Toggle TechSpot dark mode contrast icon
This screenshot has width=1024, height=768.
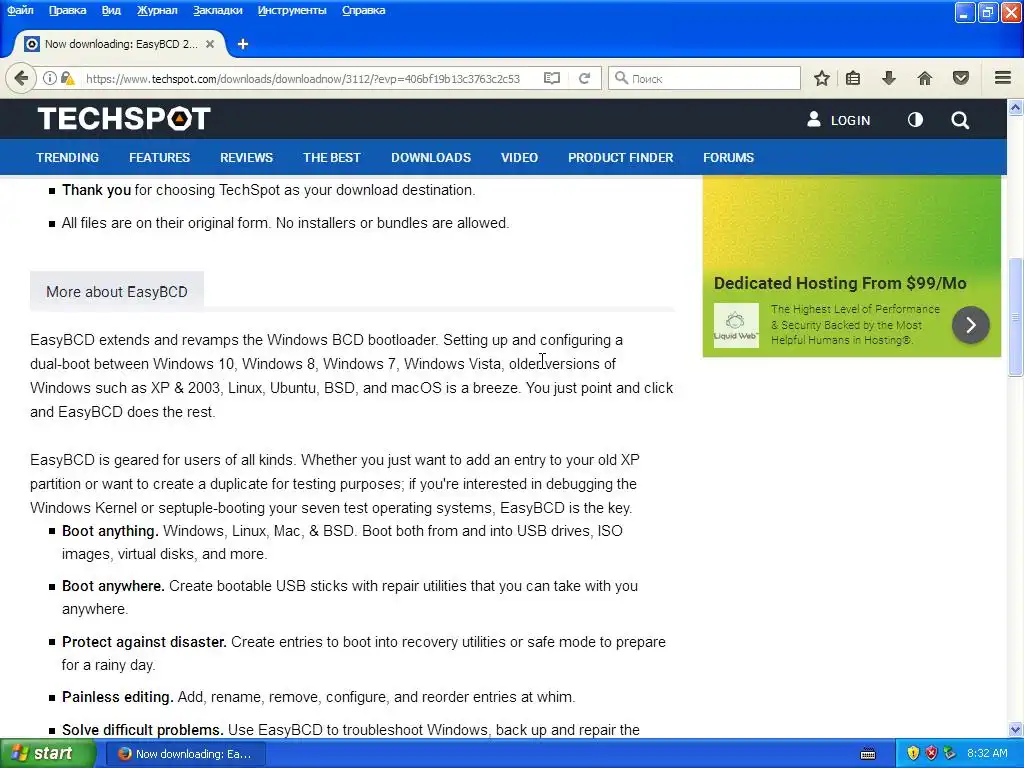(x=915, y=120)
